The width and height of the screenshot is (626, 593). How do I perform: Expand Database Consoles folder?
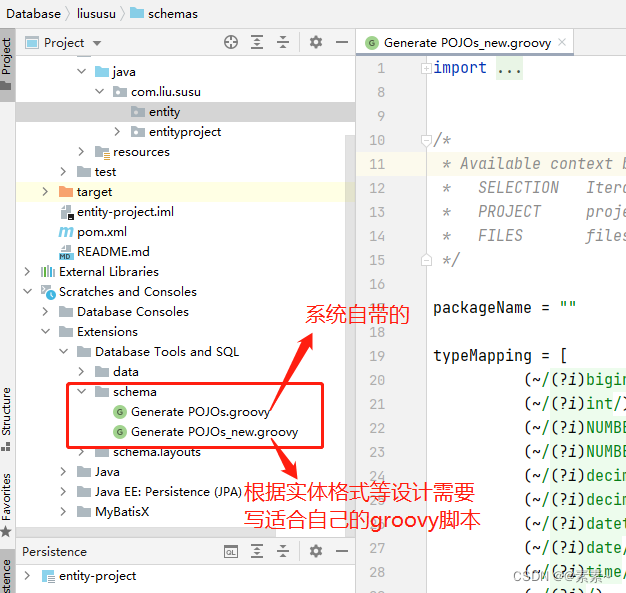(45, 311)
